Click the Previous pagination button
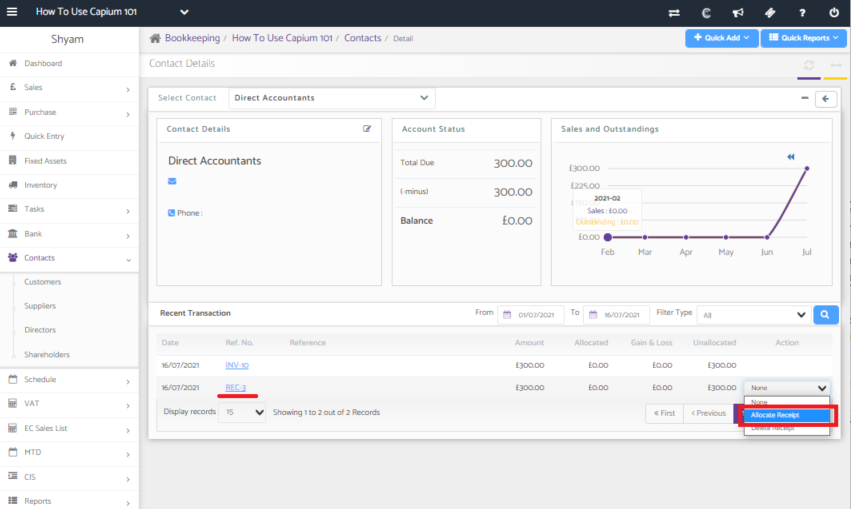 (708, 413)
